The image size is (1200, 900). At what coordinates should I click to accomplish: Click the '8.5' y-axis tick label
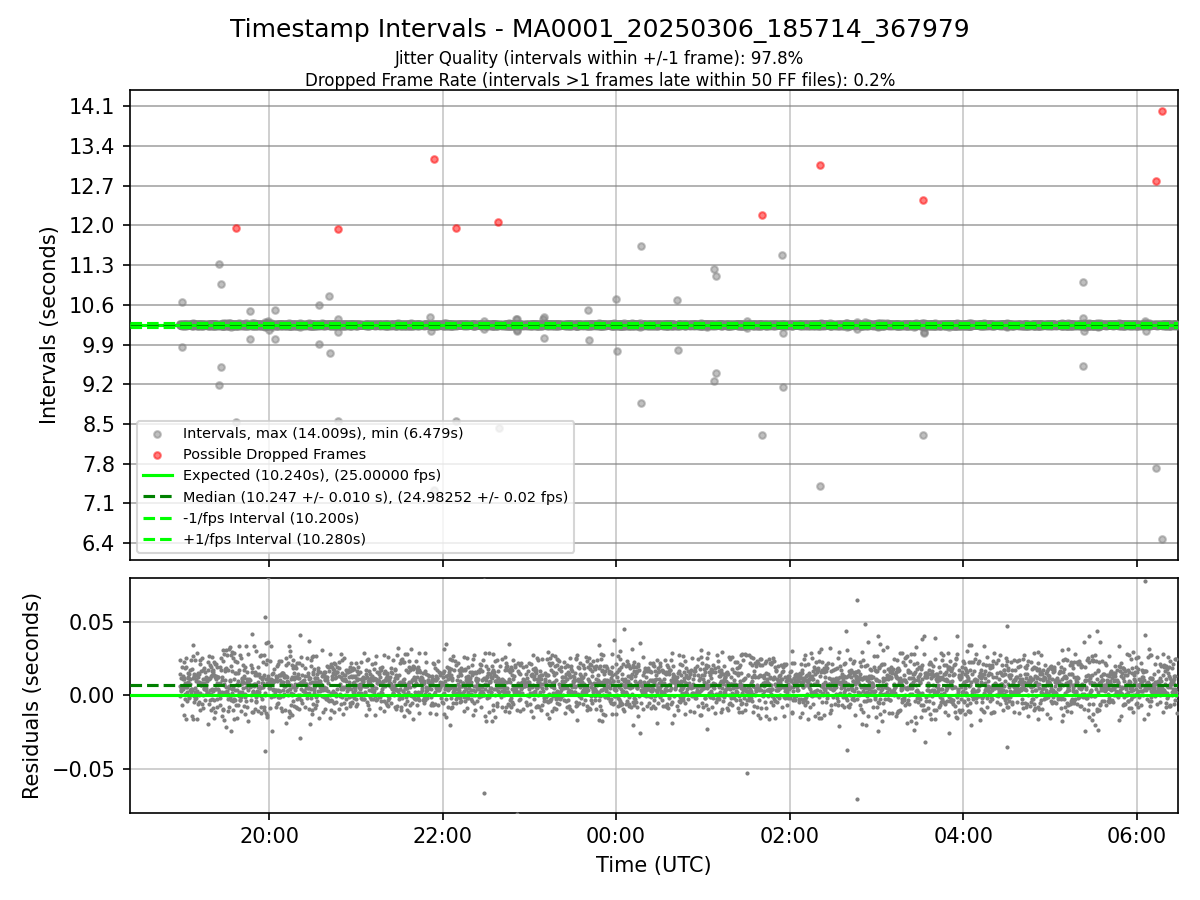(97, 424)
